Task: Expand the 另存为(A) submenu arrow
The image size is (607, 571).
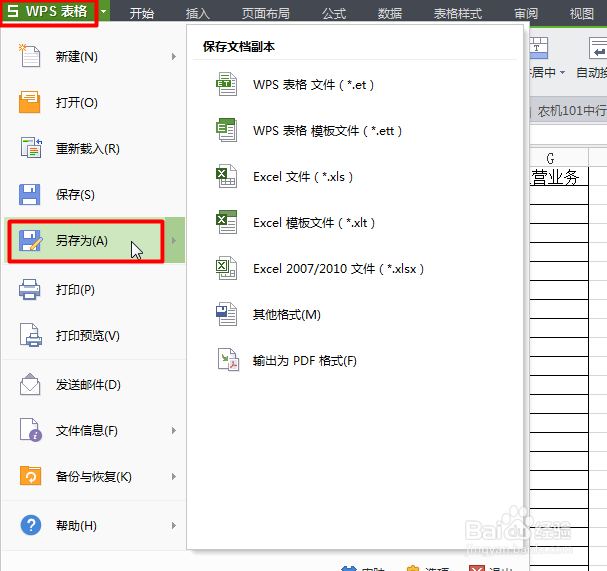Action: [175, 240]
